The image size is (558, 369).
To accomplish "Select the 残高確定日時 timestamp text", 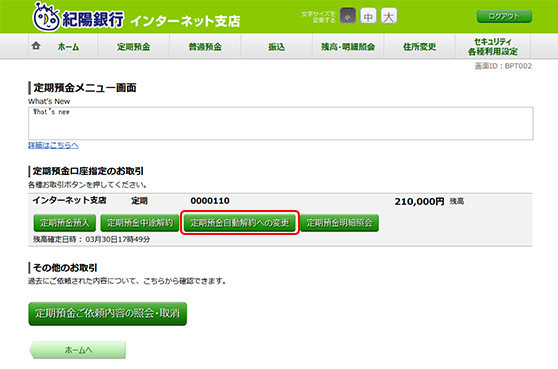I will coord(91,239).
